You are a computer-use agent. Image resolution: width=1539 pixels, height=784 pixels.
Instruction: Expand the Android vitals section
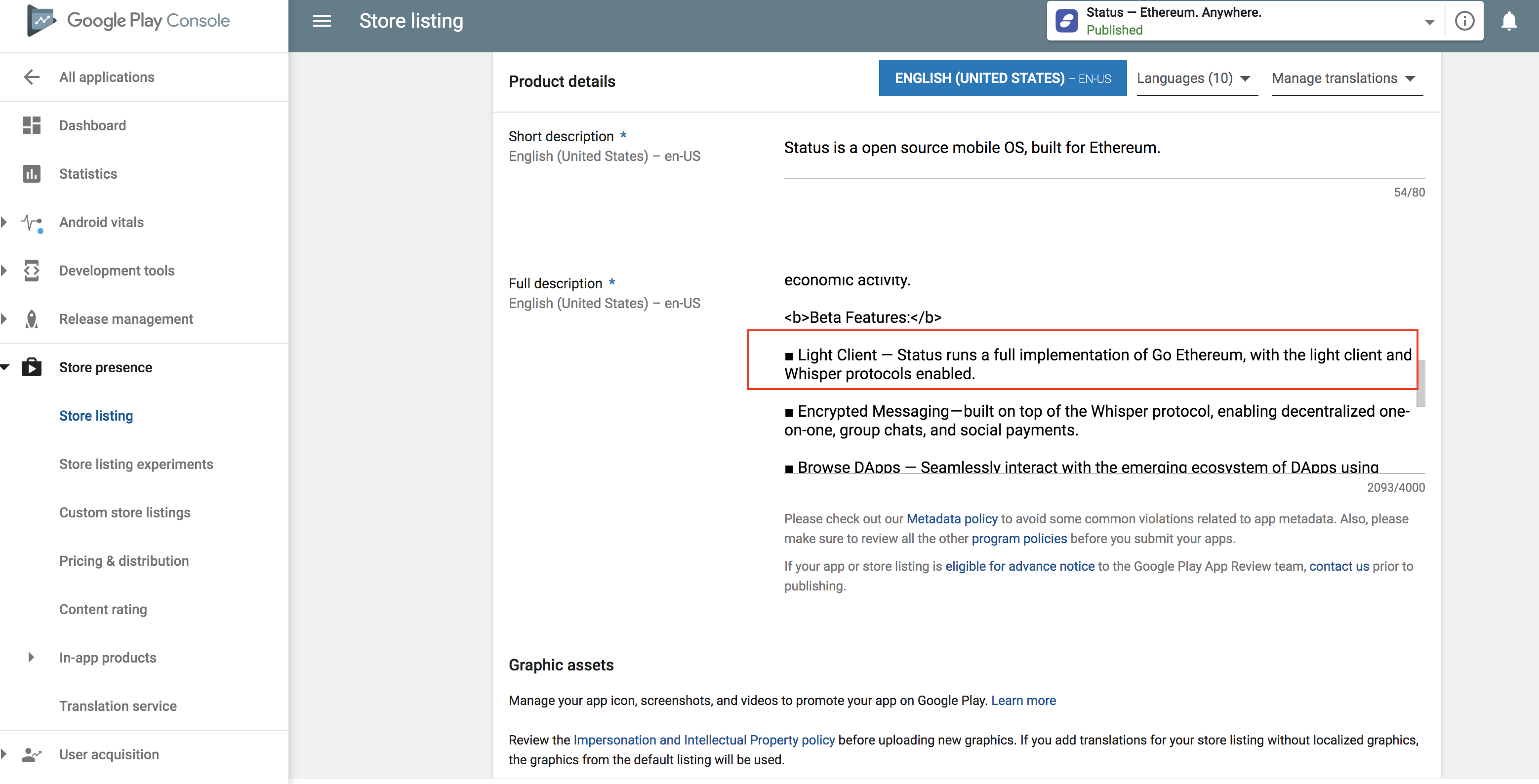(x=5, y=222)
